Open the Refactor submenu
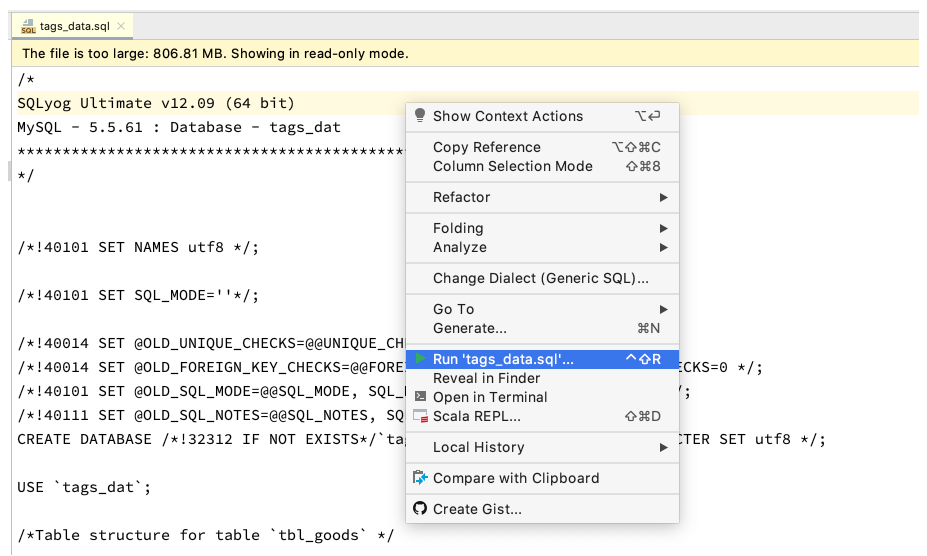Viewport: 927px width, 556px height. pos(542,197)
